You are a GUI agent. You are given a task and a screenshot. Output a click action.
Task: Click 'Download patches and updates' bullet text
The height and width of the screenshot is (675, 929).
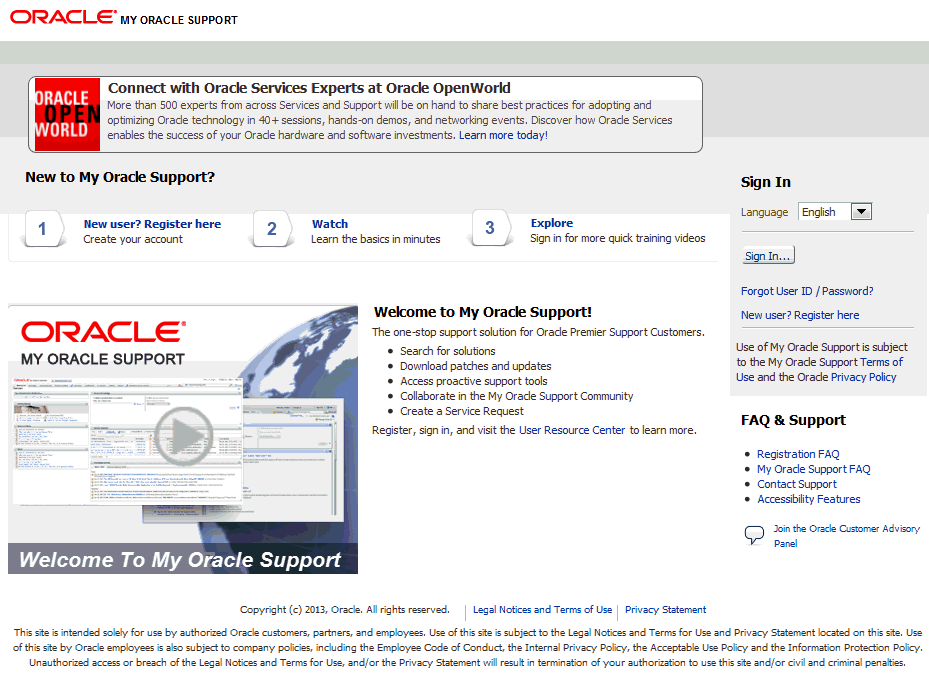pyautogui.click(x=476, y=366)
